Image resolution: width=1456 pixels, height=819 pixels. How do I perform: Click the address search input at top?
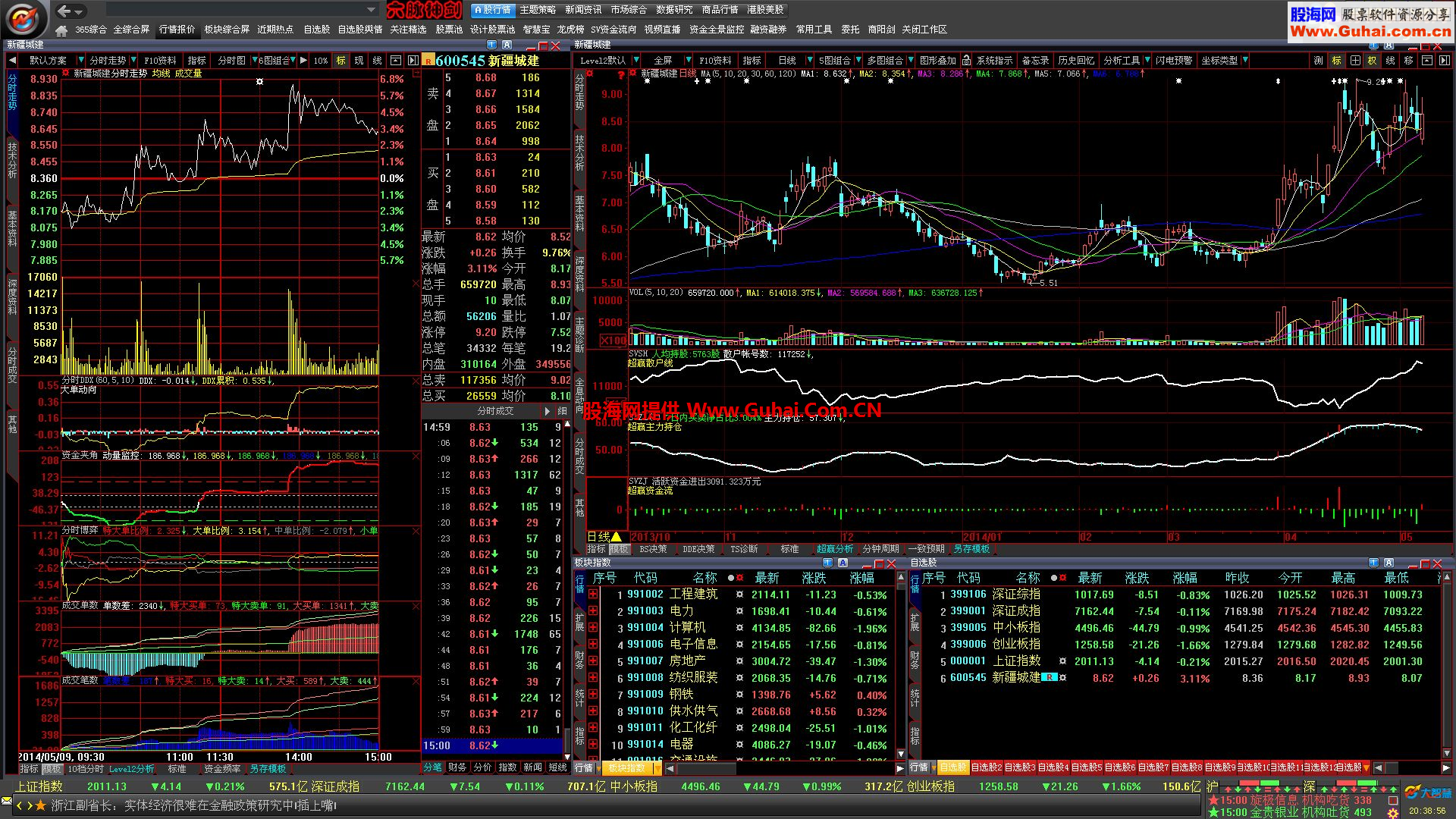coord(241,10)
